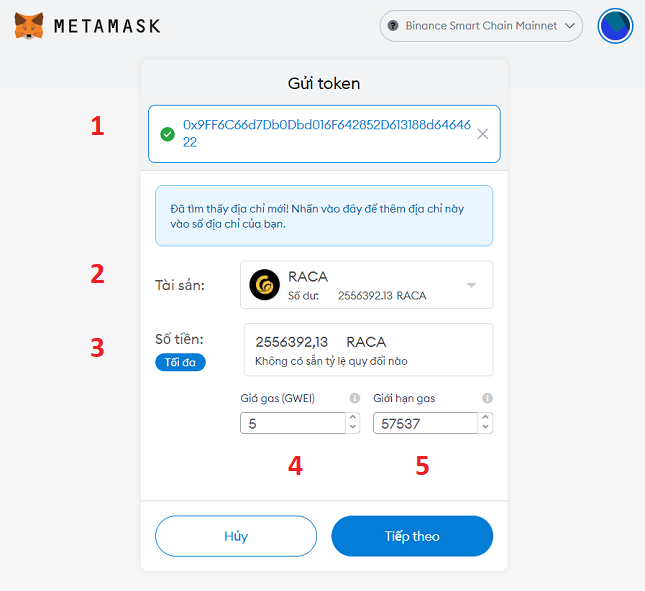645x591 pixels.
Task: Click the network question-mark icon
Action: [393, 26]
